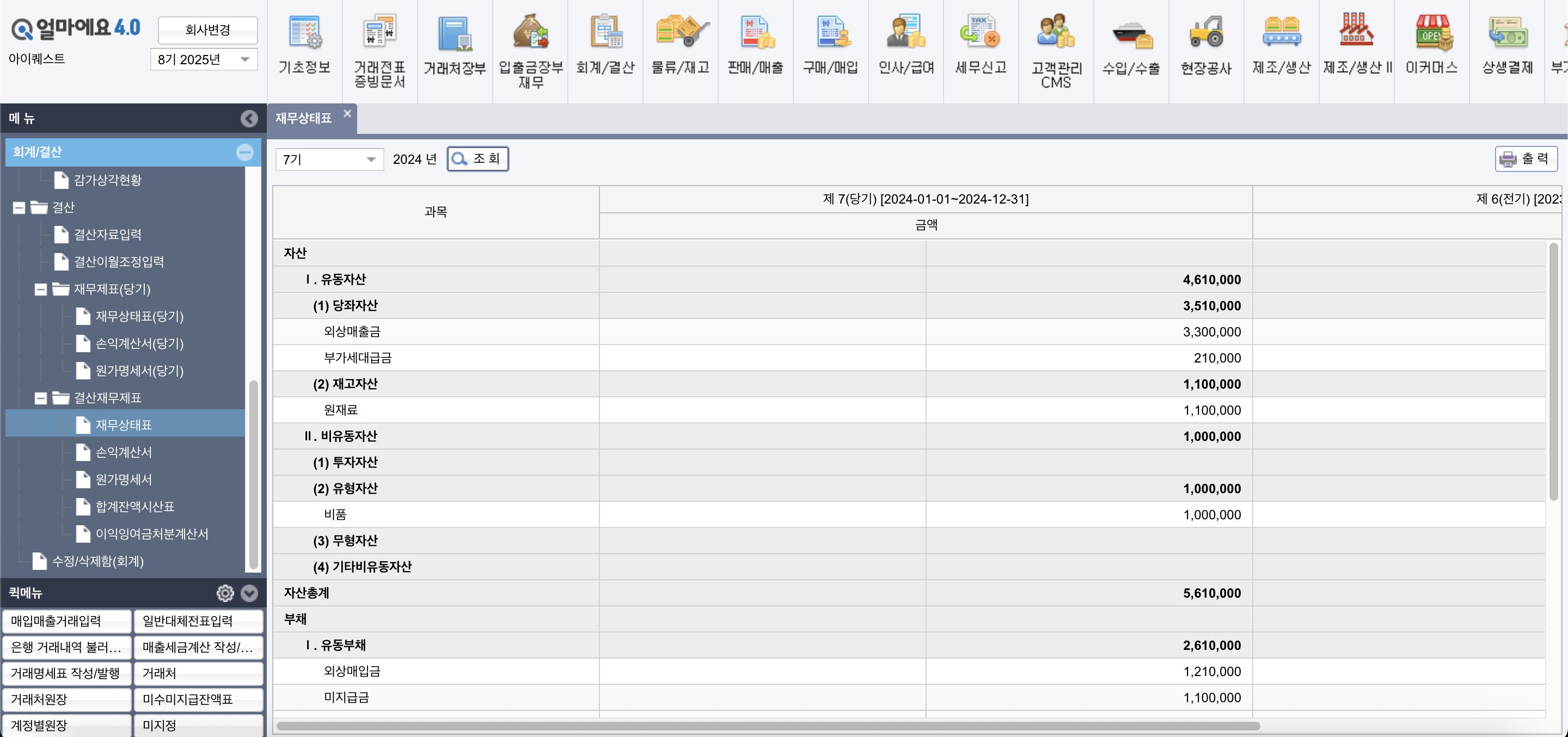Click the 조회 search button
This screenshot has height=737, width=1568.
478,159
